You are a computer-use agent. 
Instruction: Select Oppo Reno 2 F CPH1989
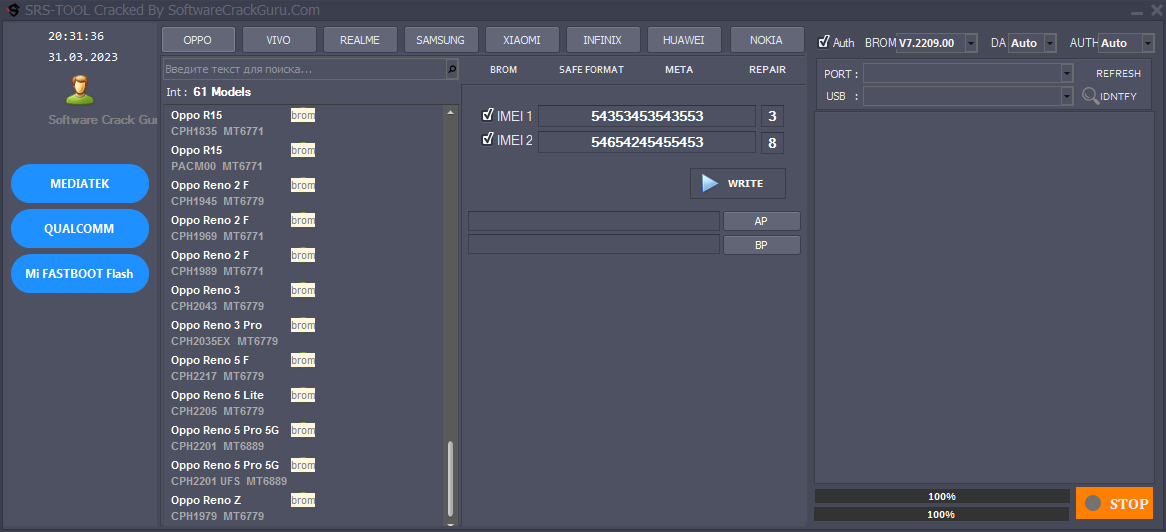[303, 263]
